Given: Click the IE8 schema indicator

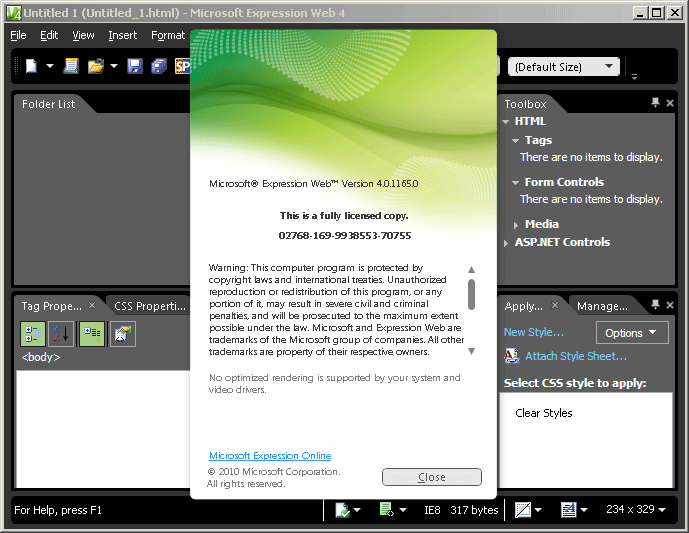Looking at the screenshot, I should (432, 510).
